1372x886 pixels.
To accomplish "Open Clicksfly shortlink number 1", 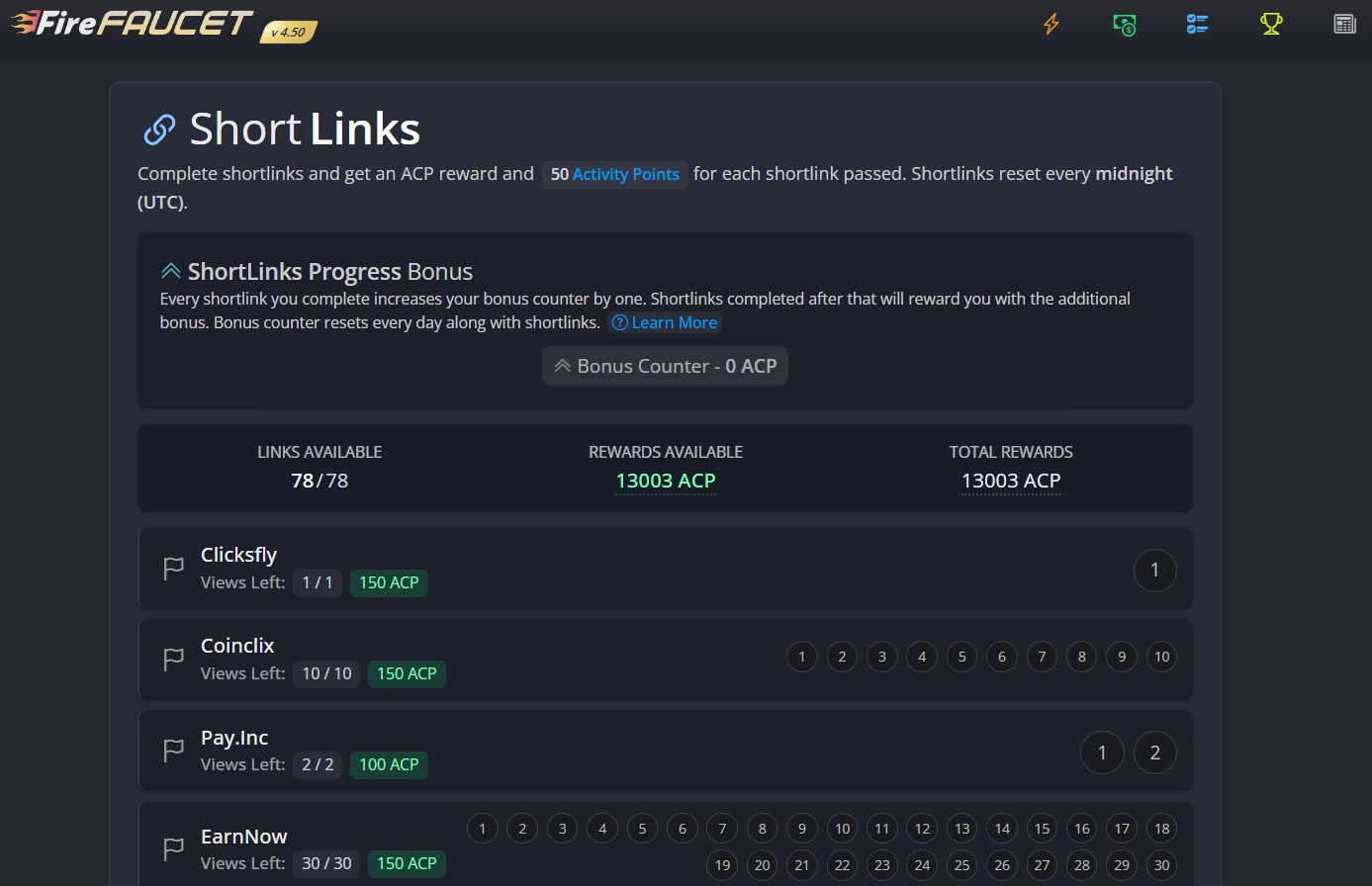I will [1154, 570].
